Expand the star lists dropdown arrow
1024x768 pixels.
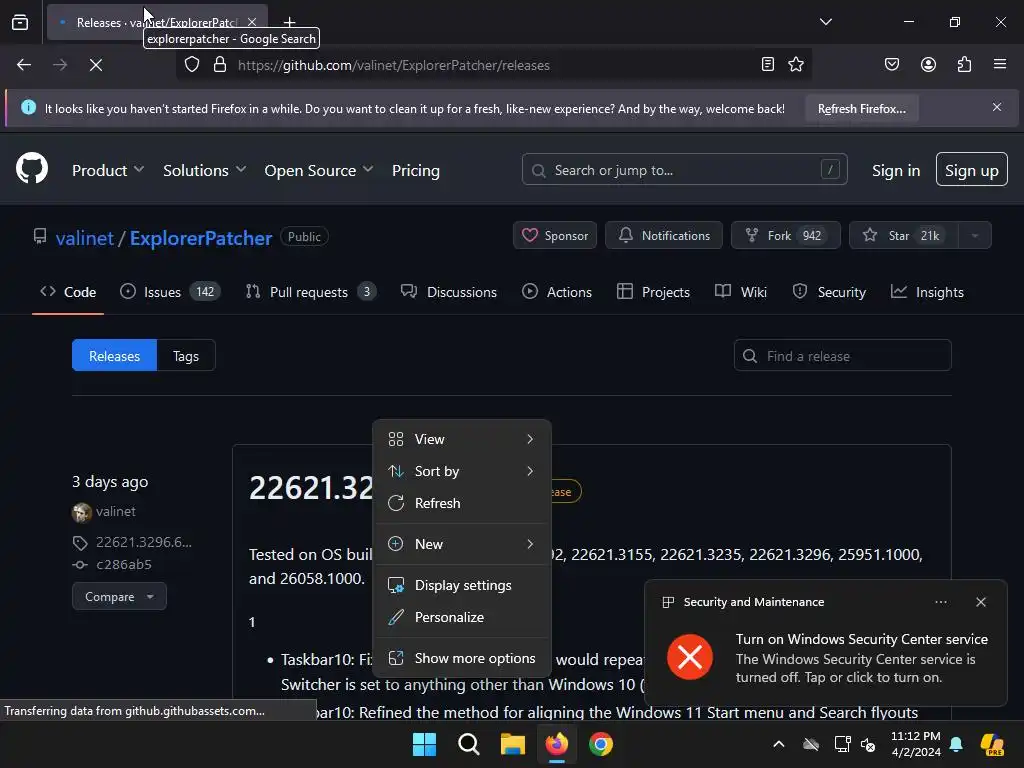[974, 235]
